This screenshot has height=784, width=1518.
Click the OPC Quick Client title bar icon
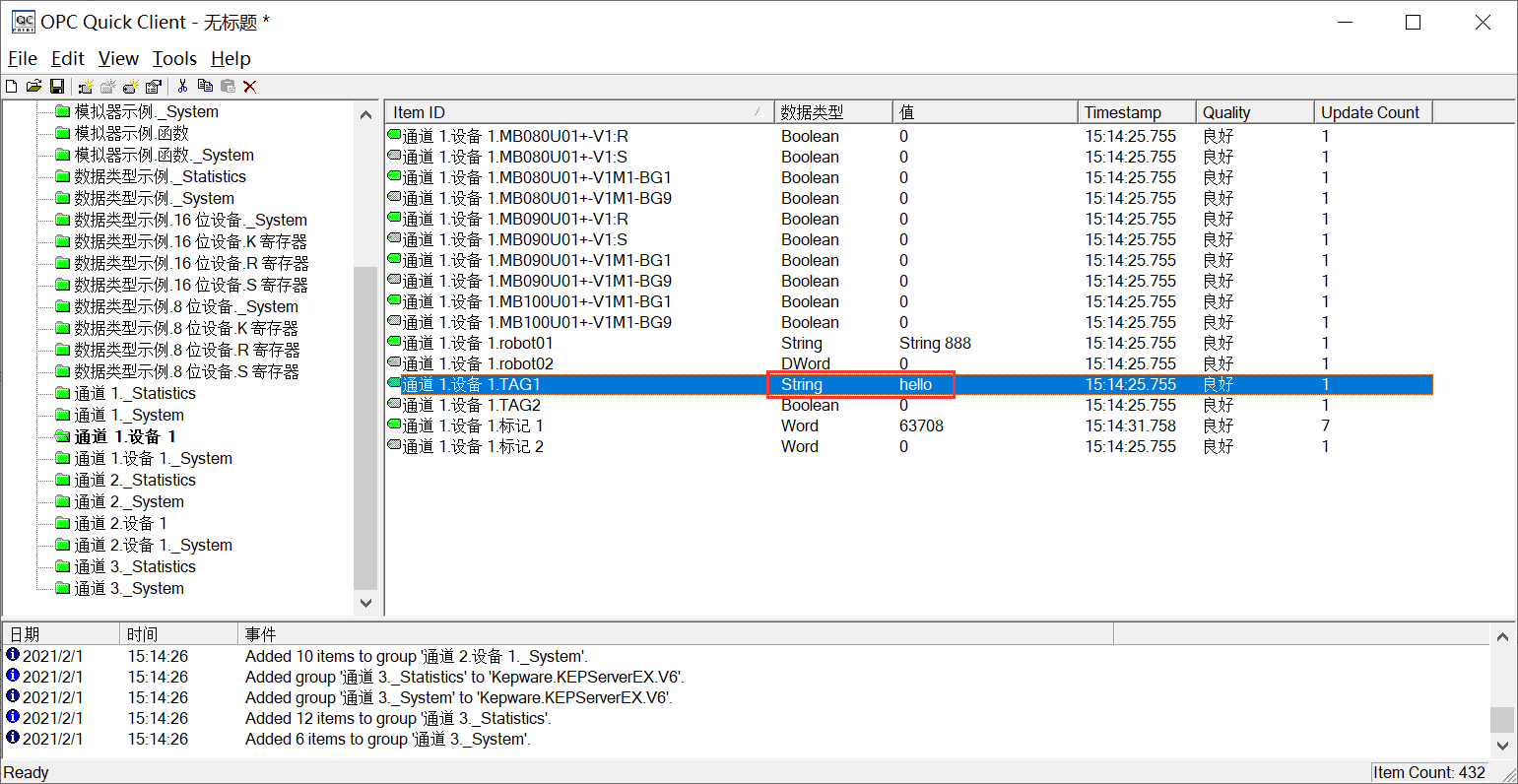pyautogui.click(x=22, y=22)
